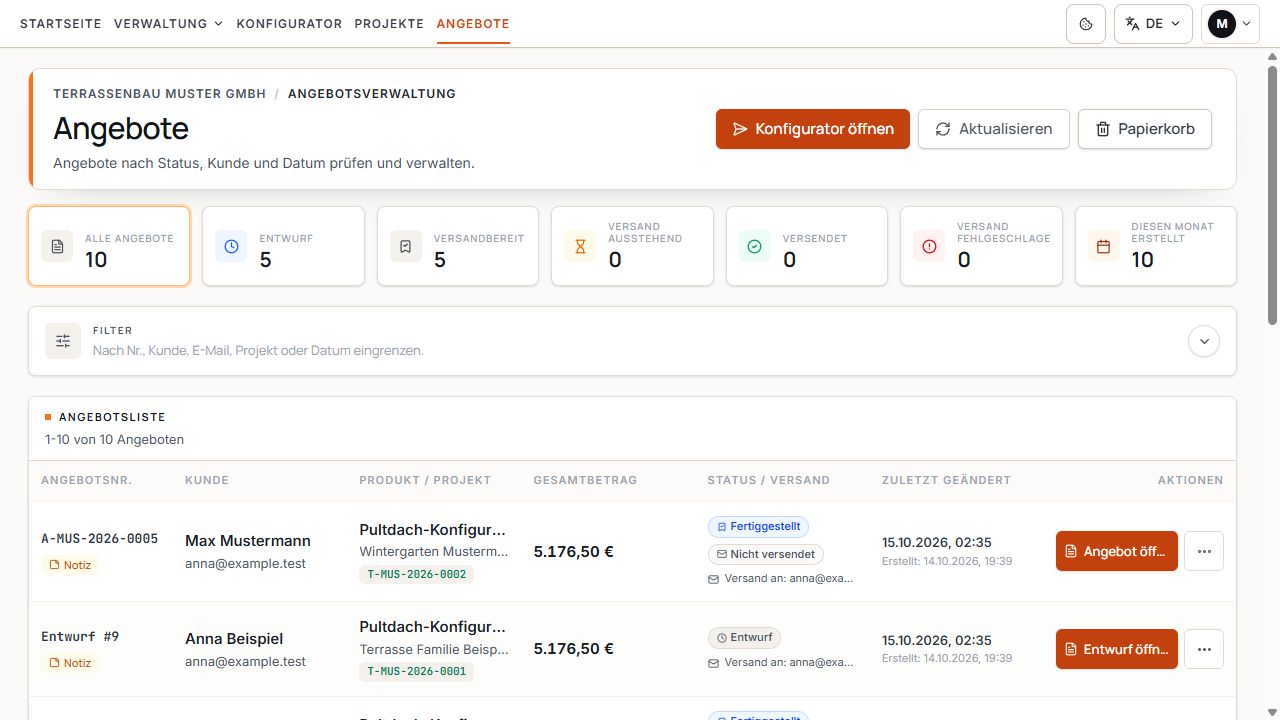
Task: Click Terrassenbau Muster GmbH breadcrumb
Action: (x=160, y=94)
